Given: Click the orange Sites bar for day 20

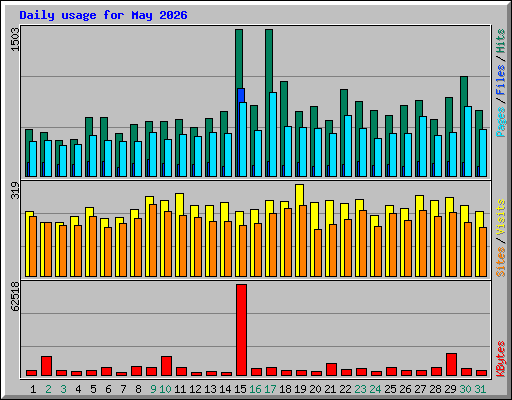Looking at the screenshot, I should point(318,253).
